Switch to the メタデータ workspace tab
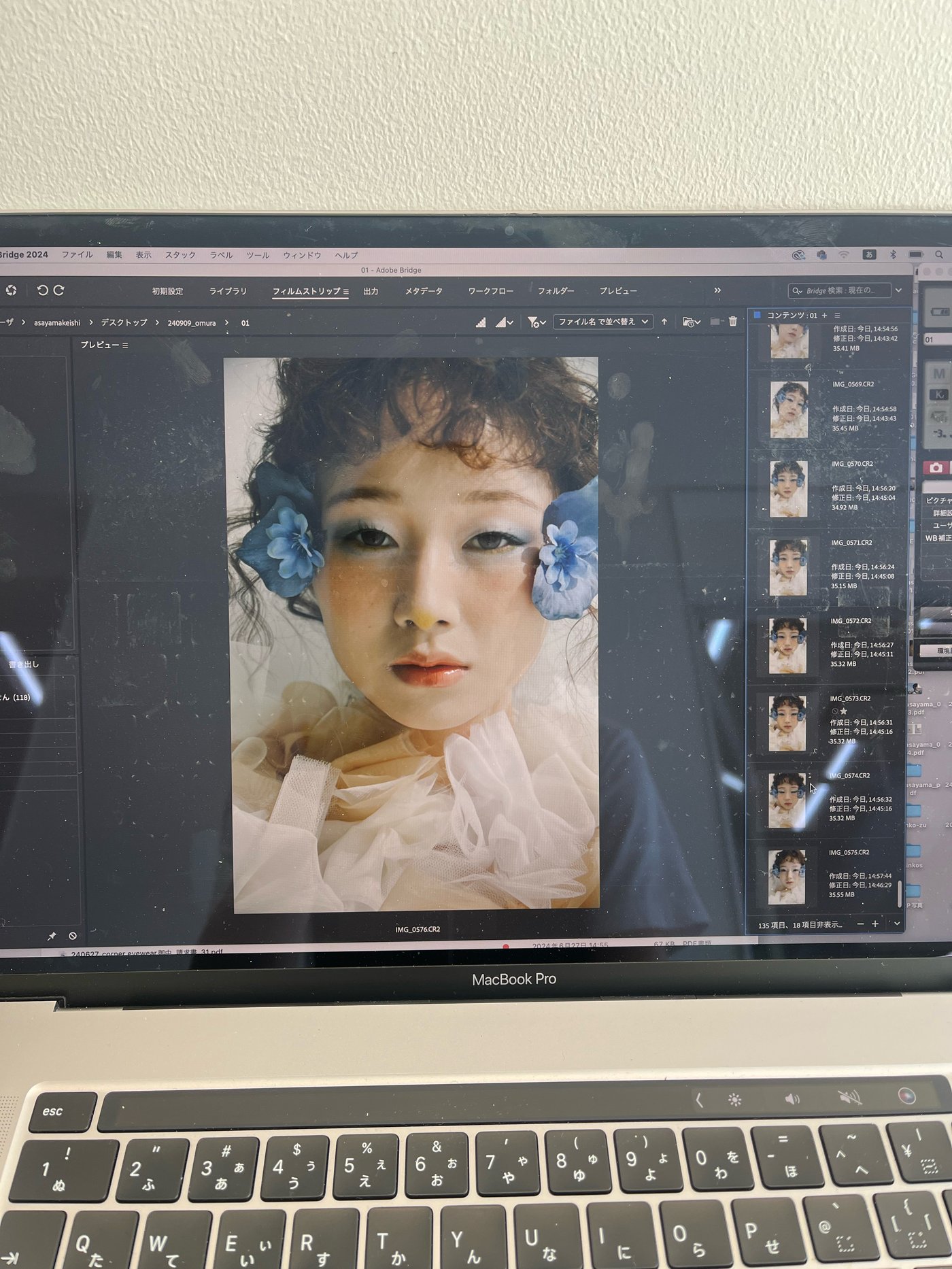 (x=424, y=291)
